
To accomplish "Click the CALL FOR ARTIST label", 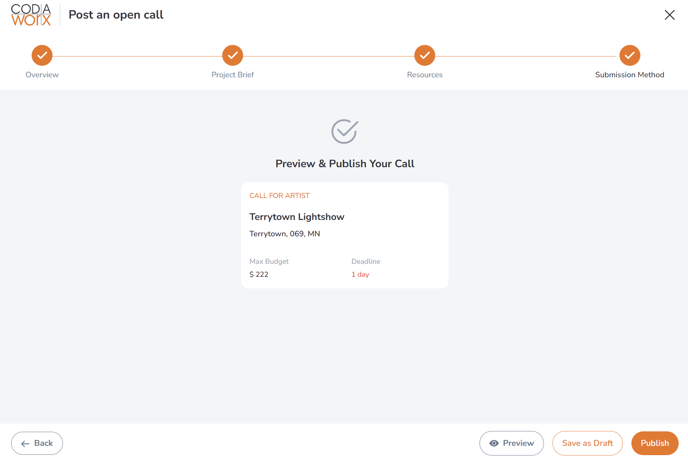I will click(x=280, y=196).
